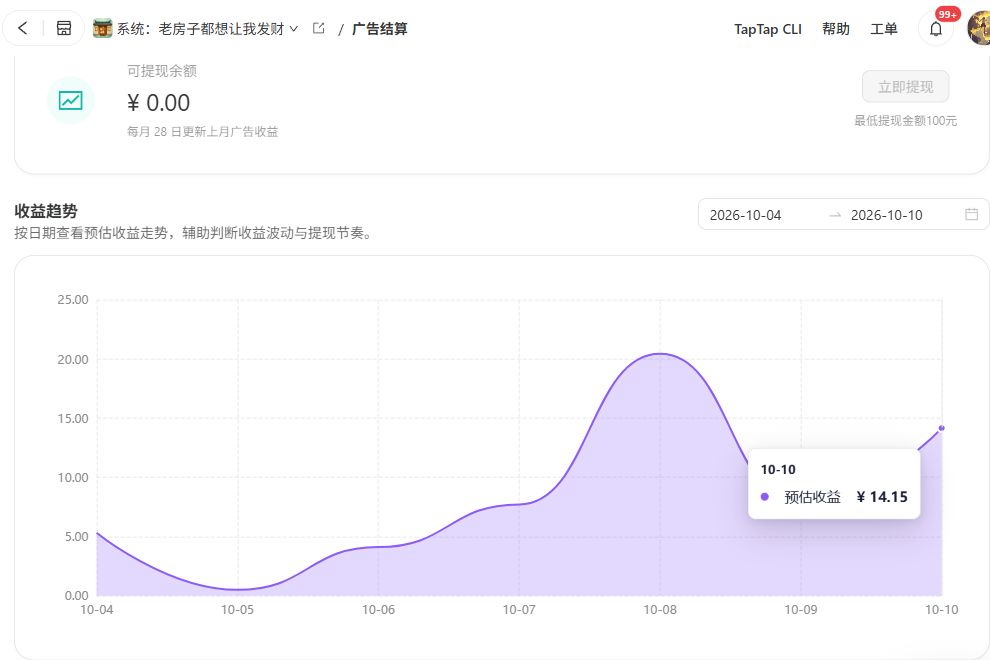The image size is (990, 660).
Task: Click the user avatar
Action: tap(979, 28)
